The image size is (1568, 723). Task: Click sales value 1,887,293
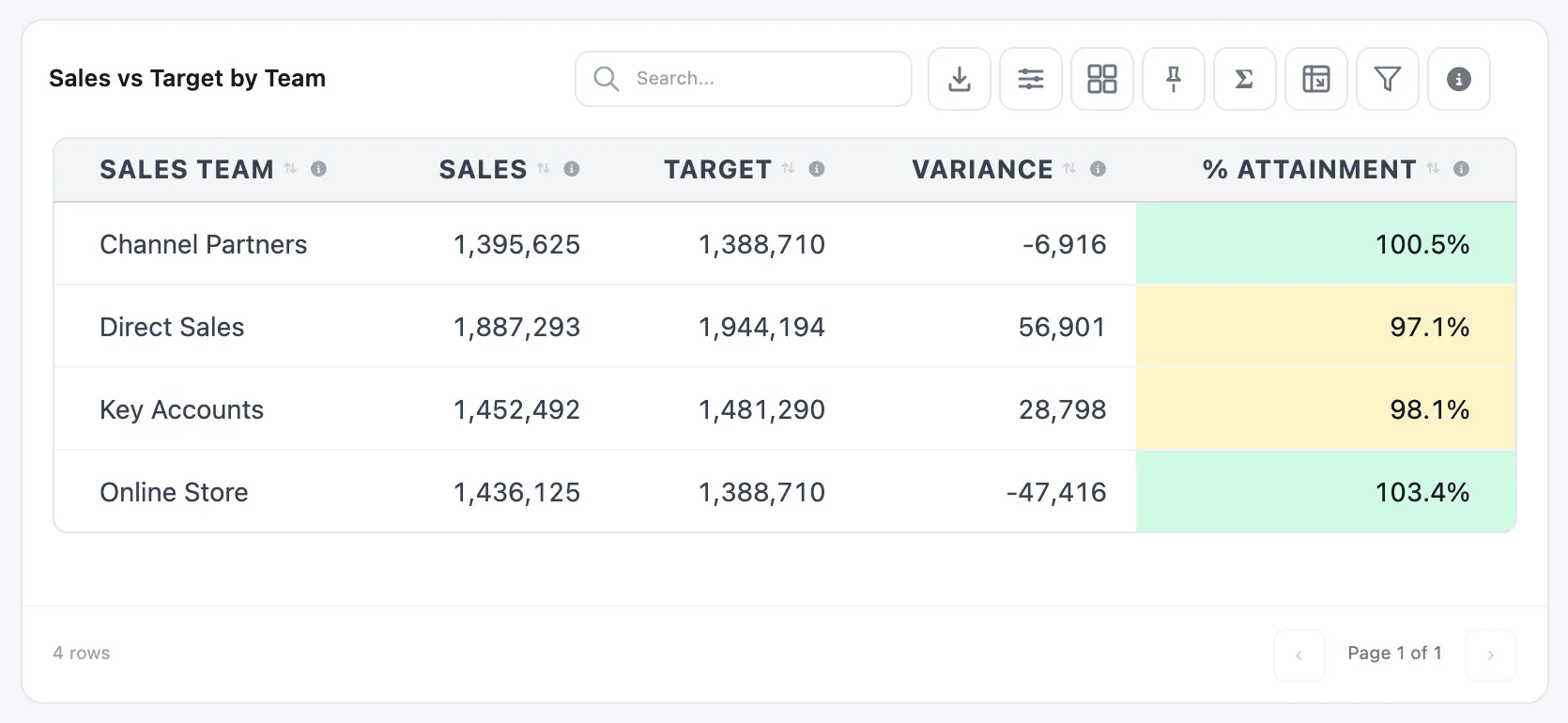516,327
